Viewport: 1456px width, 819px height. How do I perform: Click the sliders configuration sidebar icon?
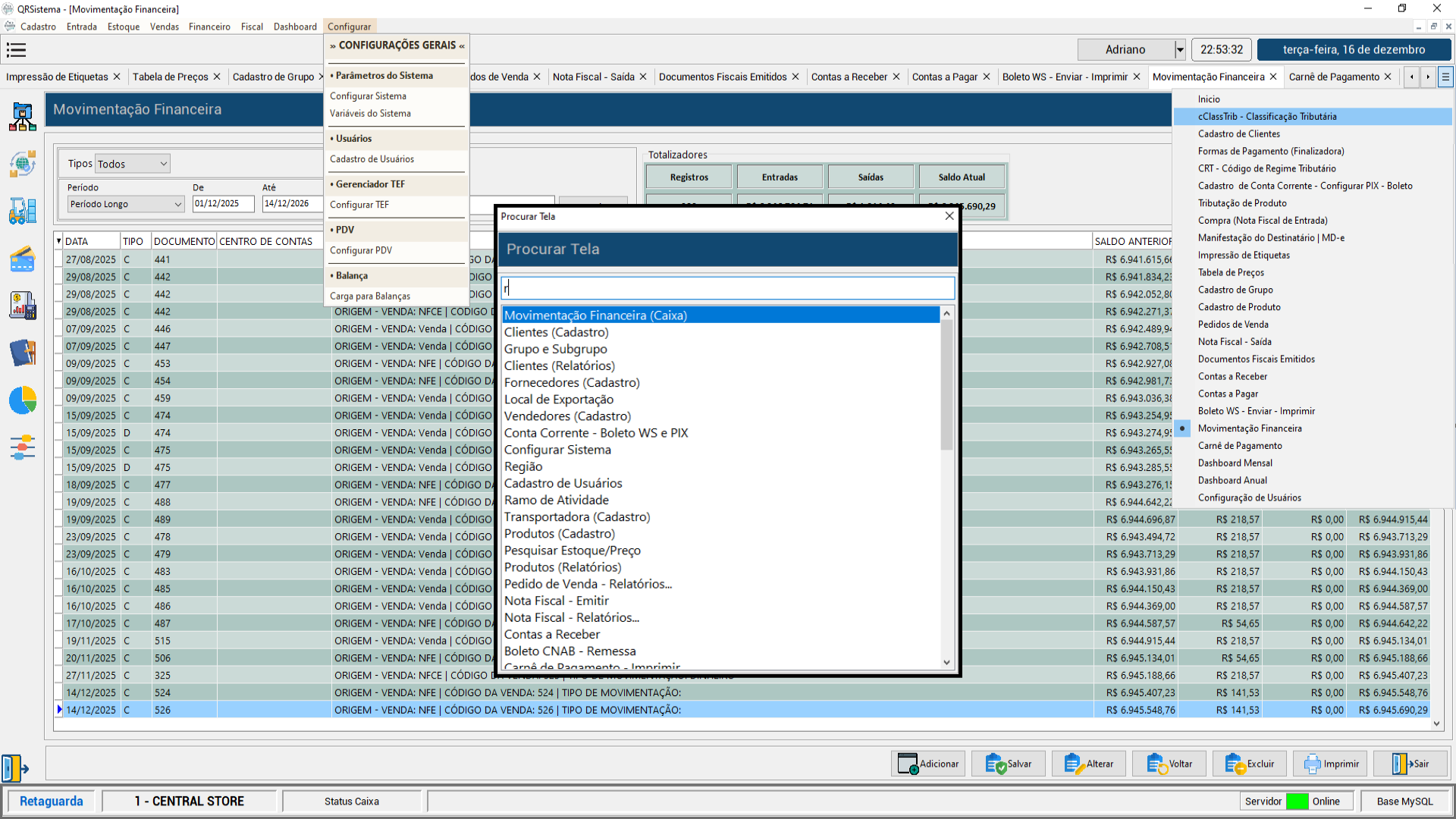pyautogui.click(x=23, y=447)
